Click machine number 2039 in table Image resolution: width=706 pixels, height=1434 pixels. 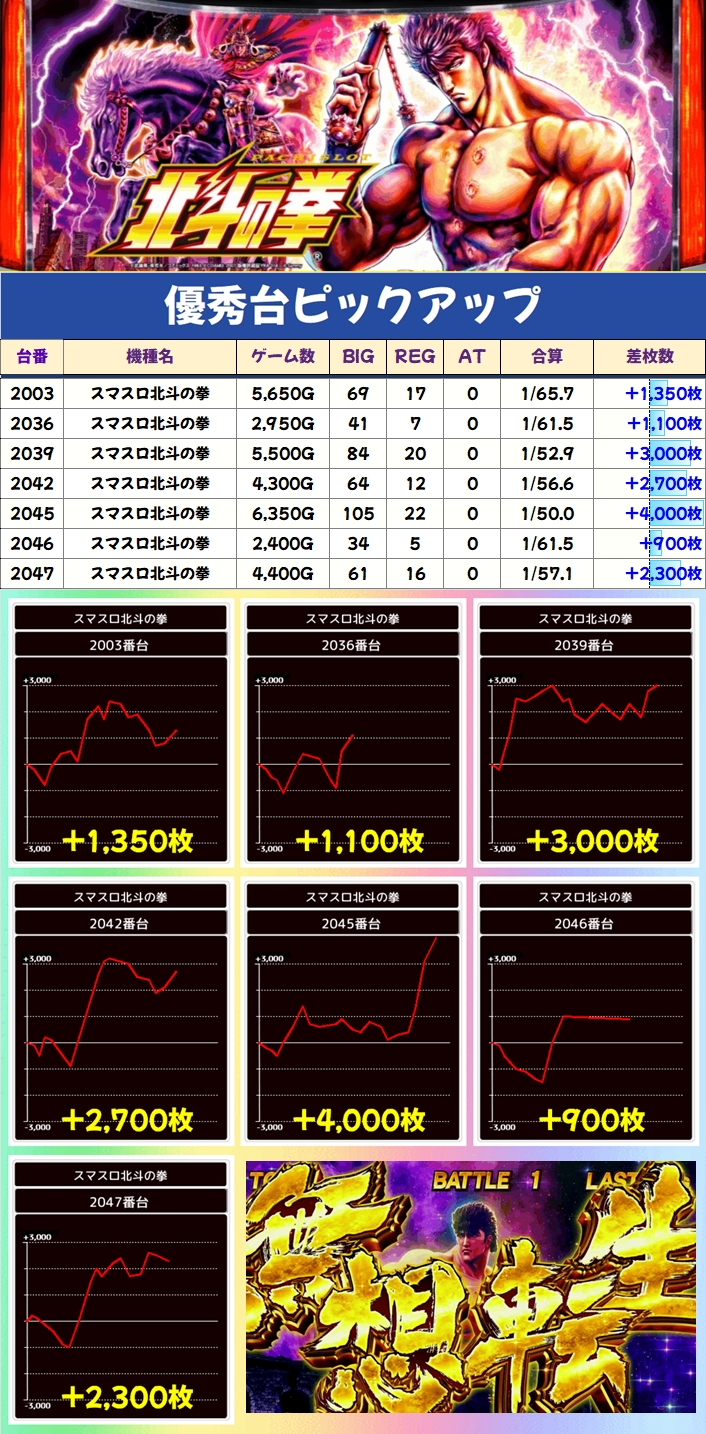[x=32, y=454]
